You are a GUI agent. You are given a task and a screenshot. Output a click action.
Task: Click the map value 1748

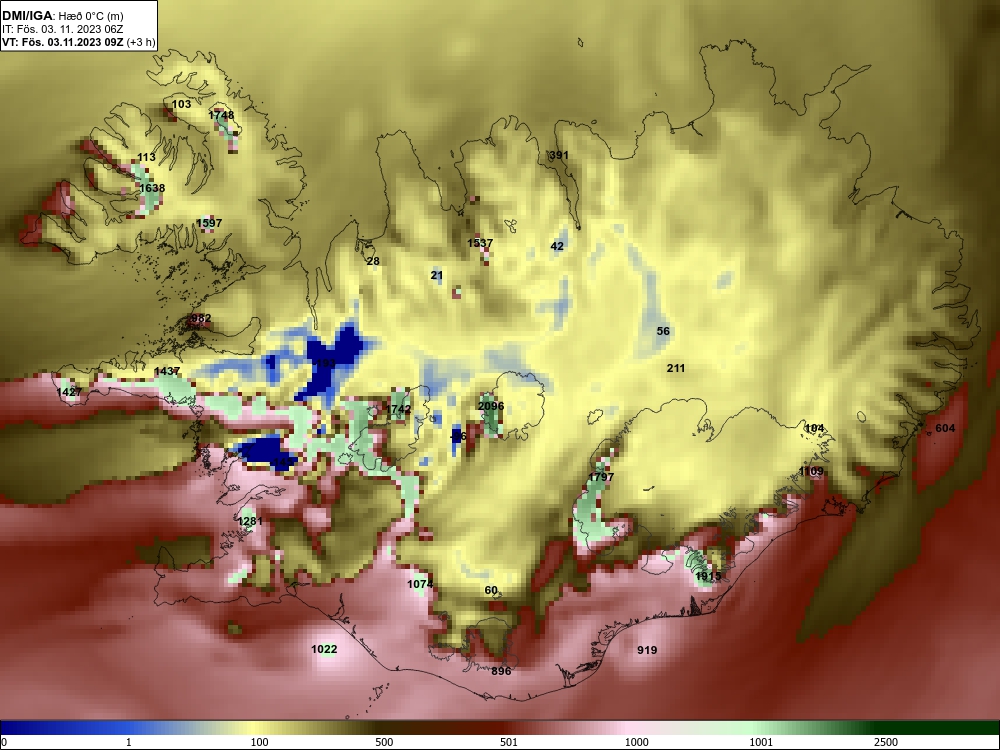tap(221, 115)
